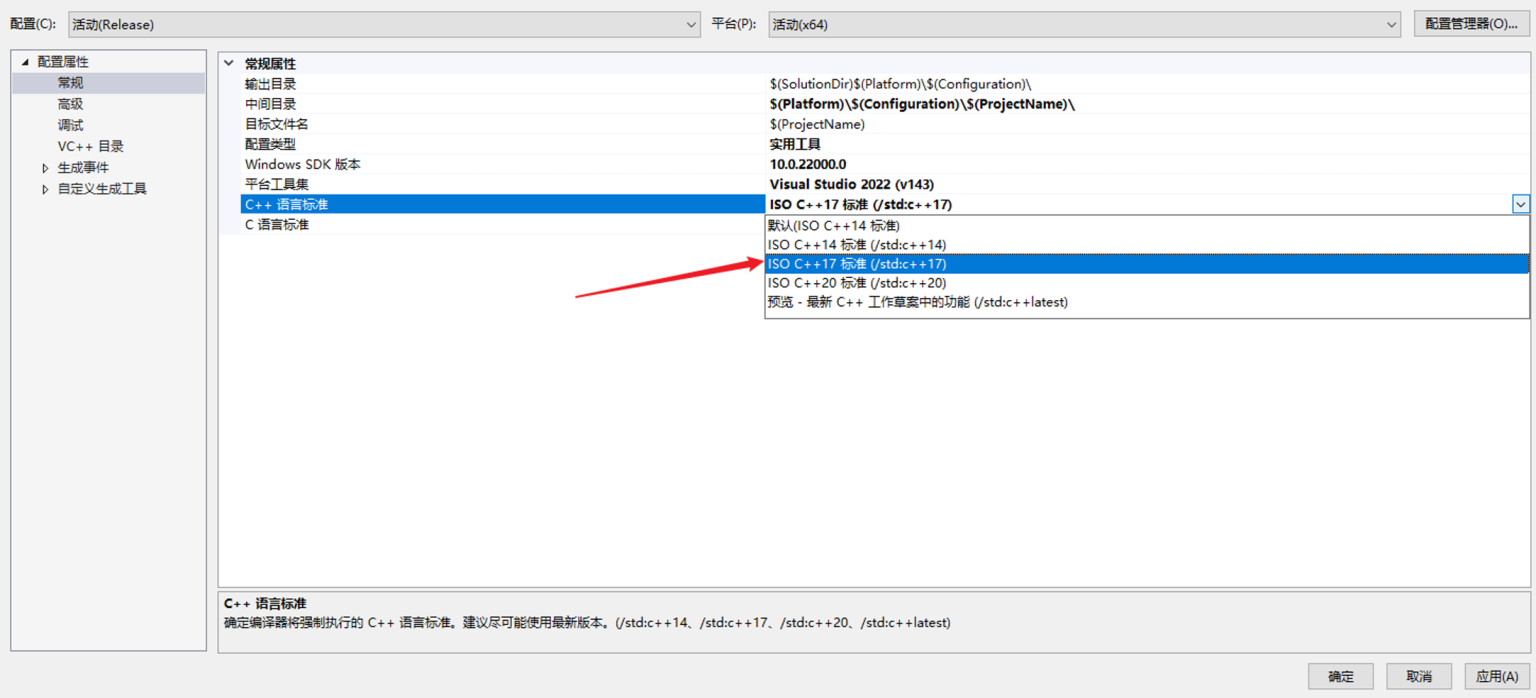Screen dimensions: 1536x698
Task: Click the 应用(A) button
Action: click(x=1497, y=677)
